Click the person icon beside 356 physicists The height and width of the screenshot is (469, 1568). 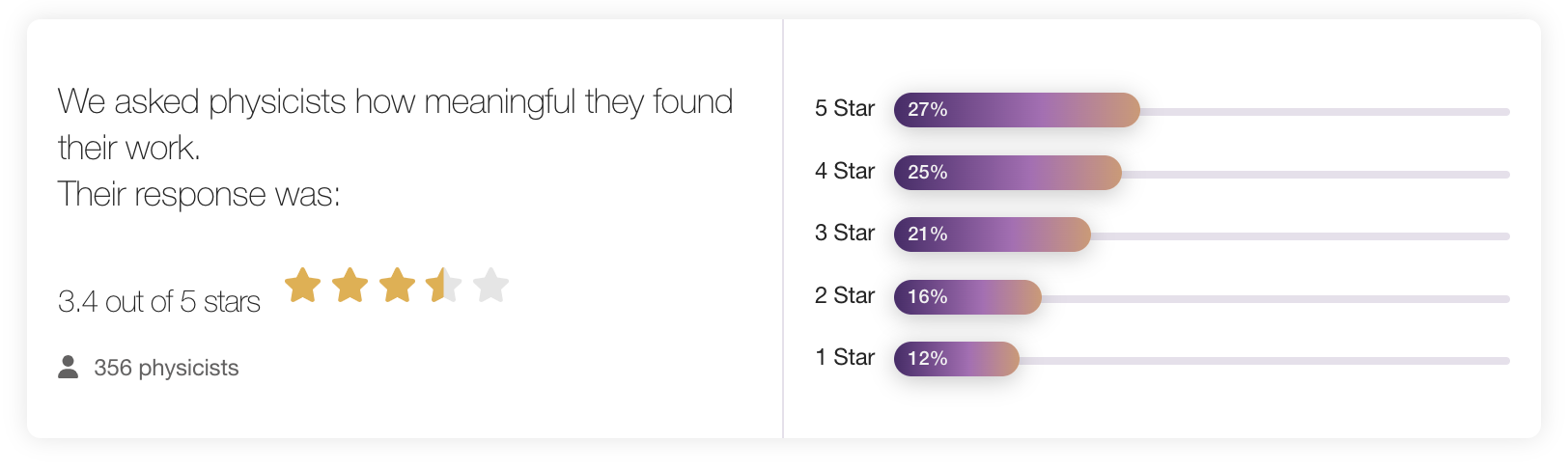coord(68,368)
